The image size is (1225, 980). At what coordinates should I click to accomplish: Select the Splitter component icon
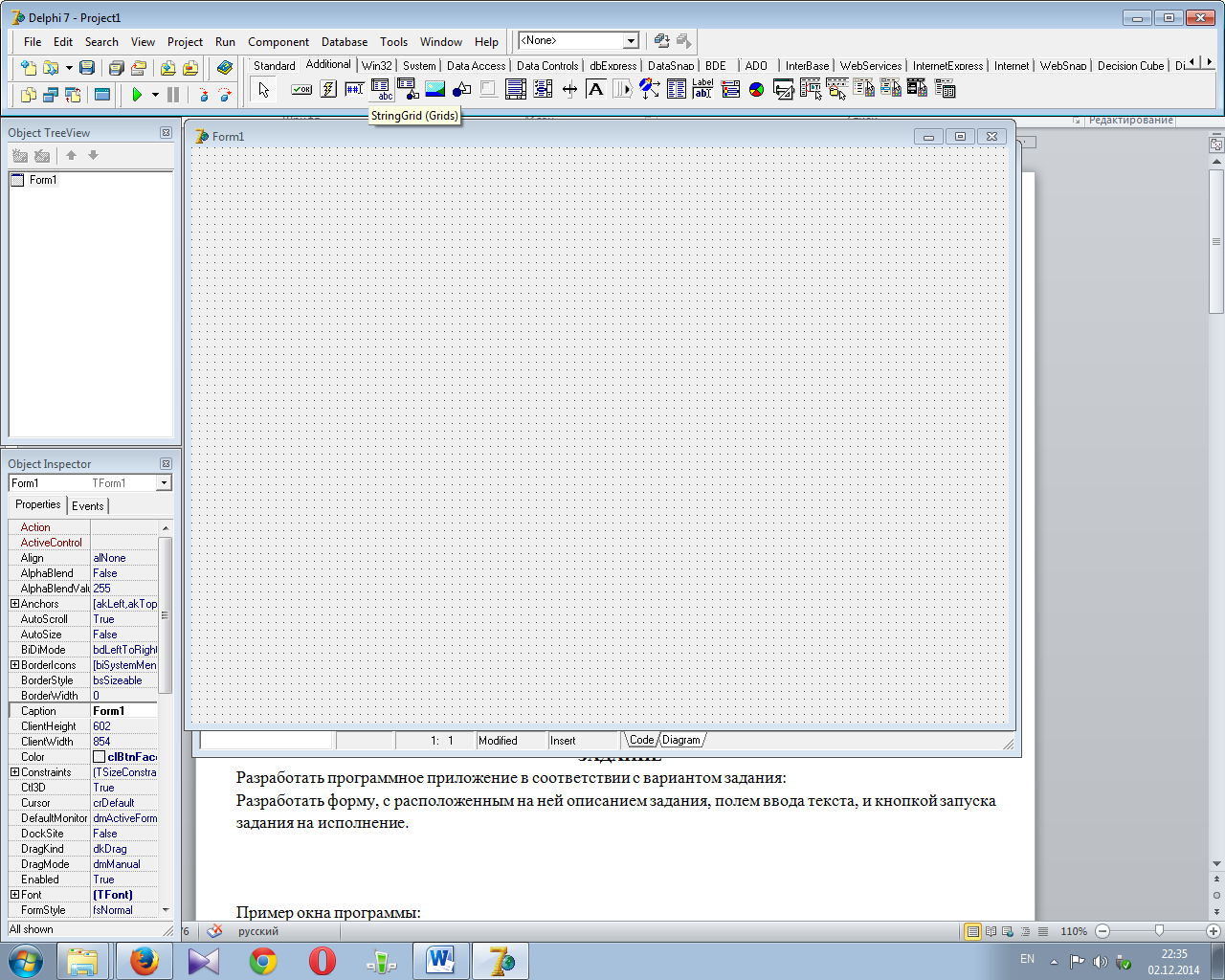click(569, 89)
